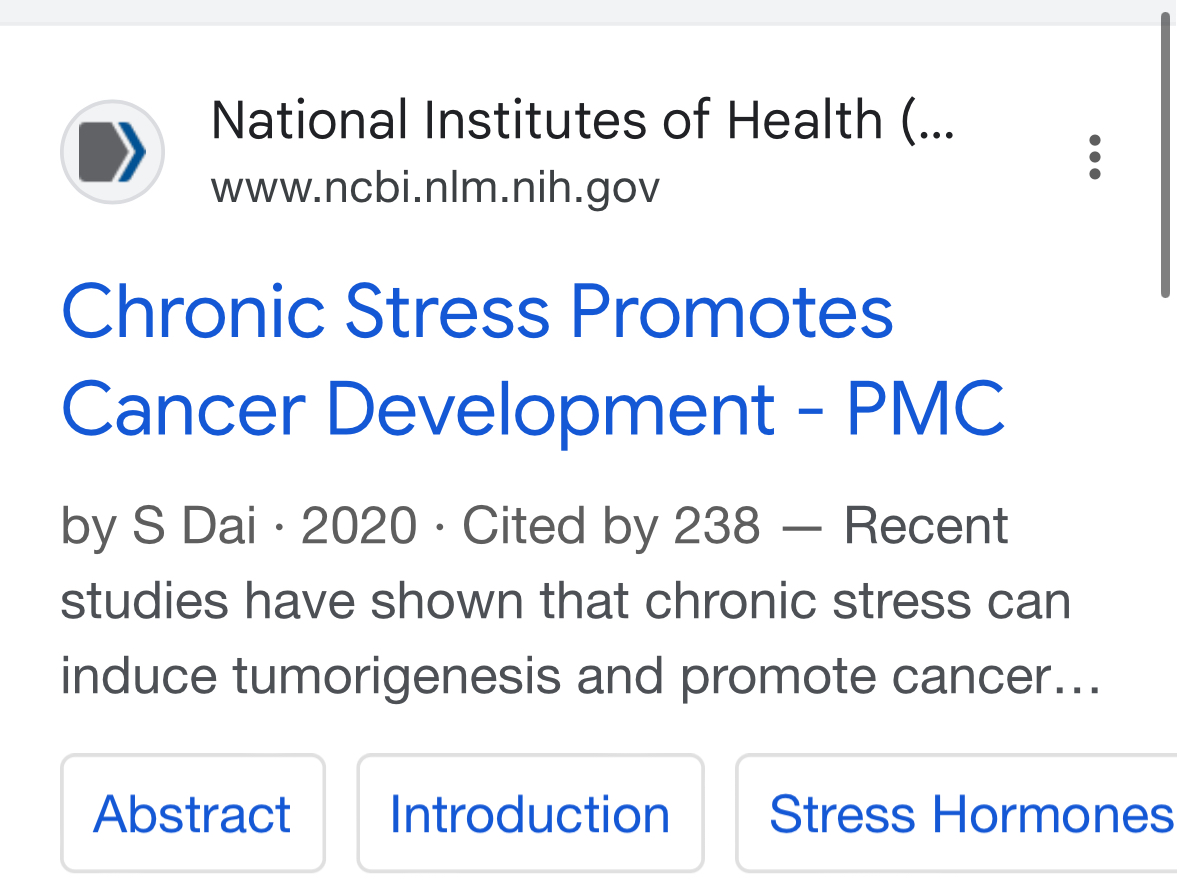Click the NIH site favicon icon
Image resolution: width=1179 pixels, height=896 pixels.
(x=112, y=152)
